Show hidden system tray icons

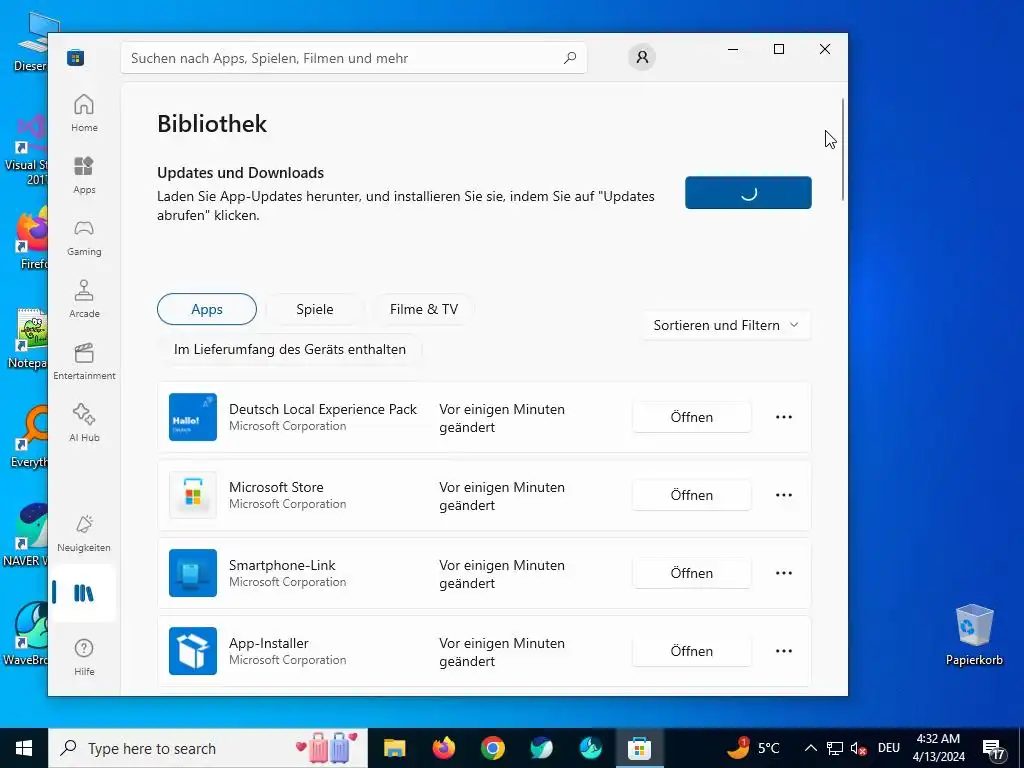click(810, 748)
